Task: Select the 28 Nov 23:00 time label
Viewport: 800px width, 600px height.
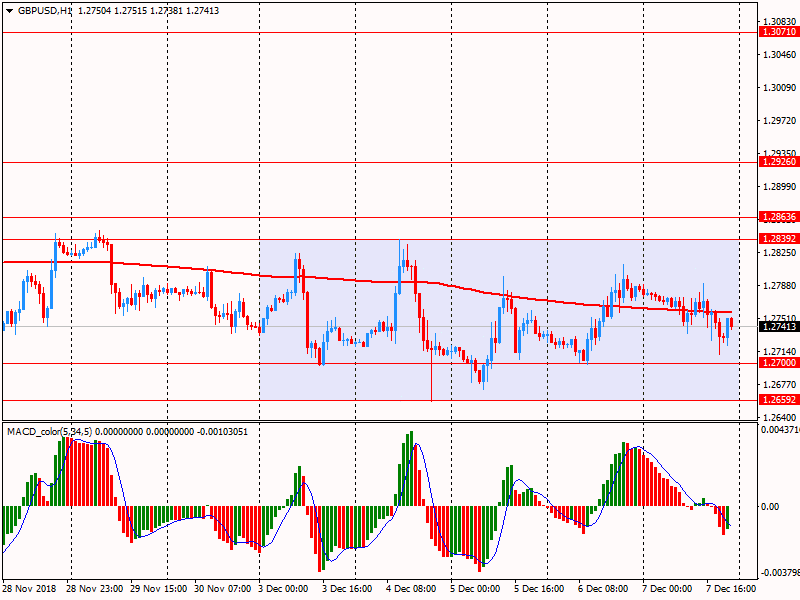Action: pos(97,589)
